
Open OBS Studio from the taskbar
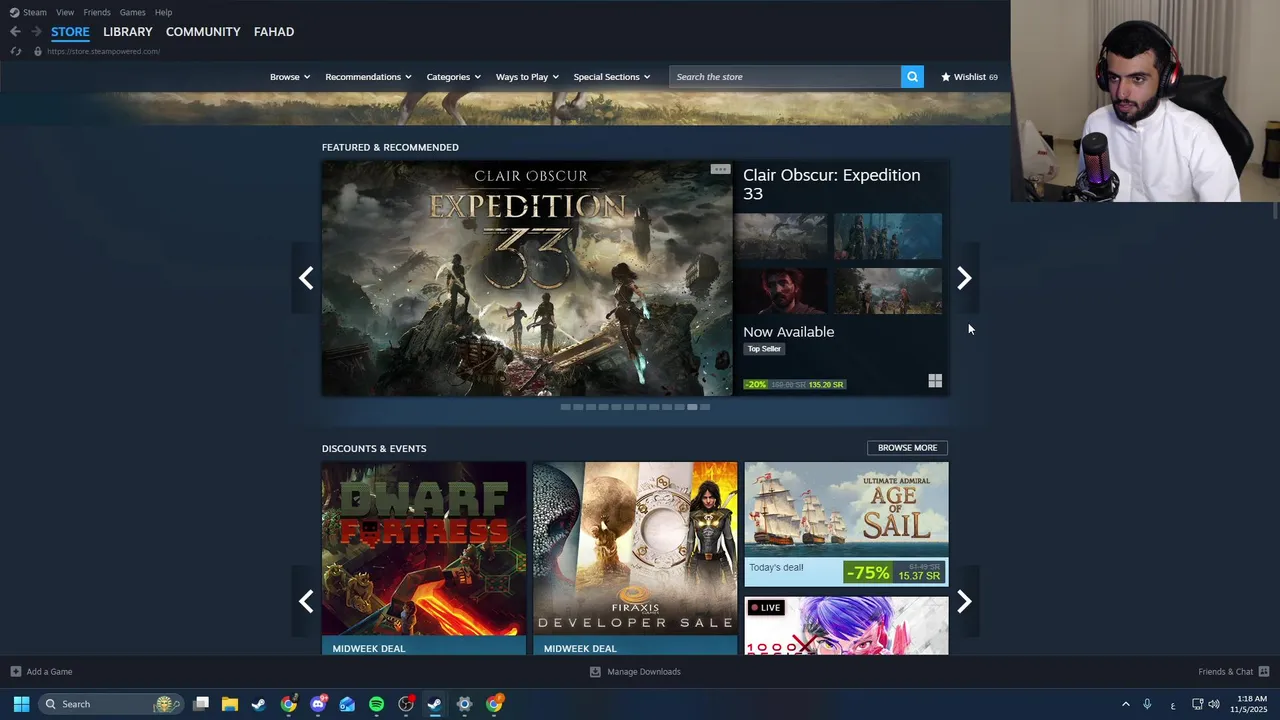coord(405,704)
